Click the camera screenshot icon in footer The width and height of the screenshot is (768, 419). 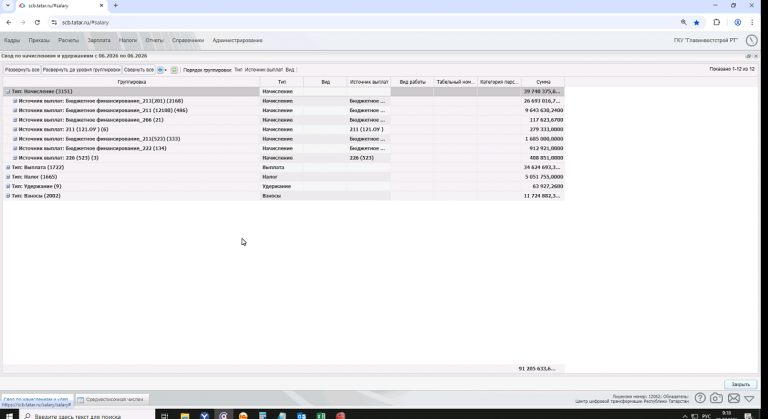[716, 398]
